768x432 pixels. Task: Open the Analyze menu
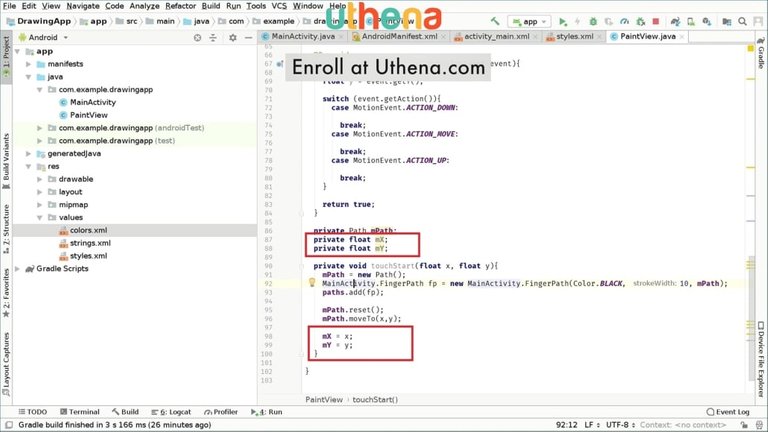point(144,6)
